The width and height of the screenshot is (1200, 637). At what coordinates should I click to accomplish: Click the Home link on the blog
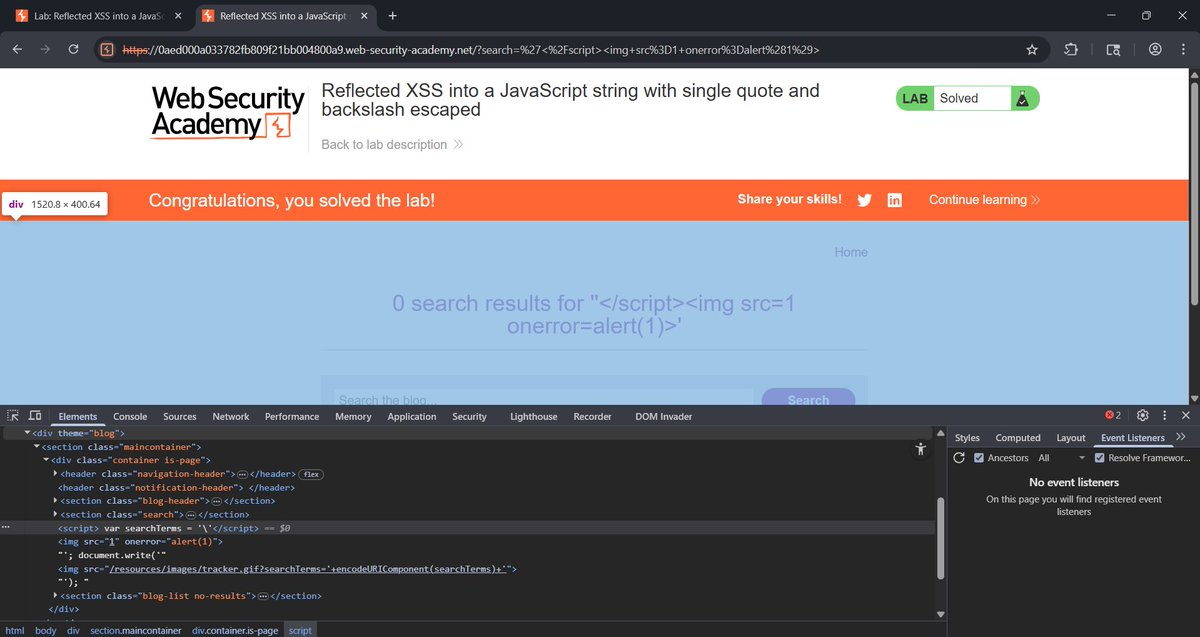click(x=851, y=252)
